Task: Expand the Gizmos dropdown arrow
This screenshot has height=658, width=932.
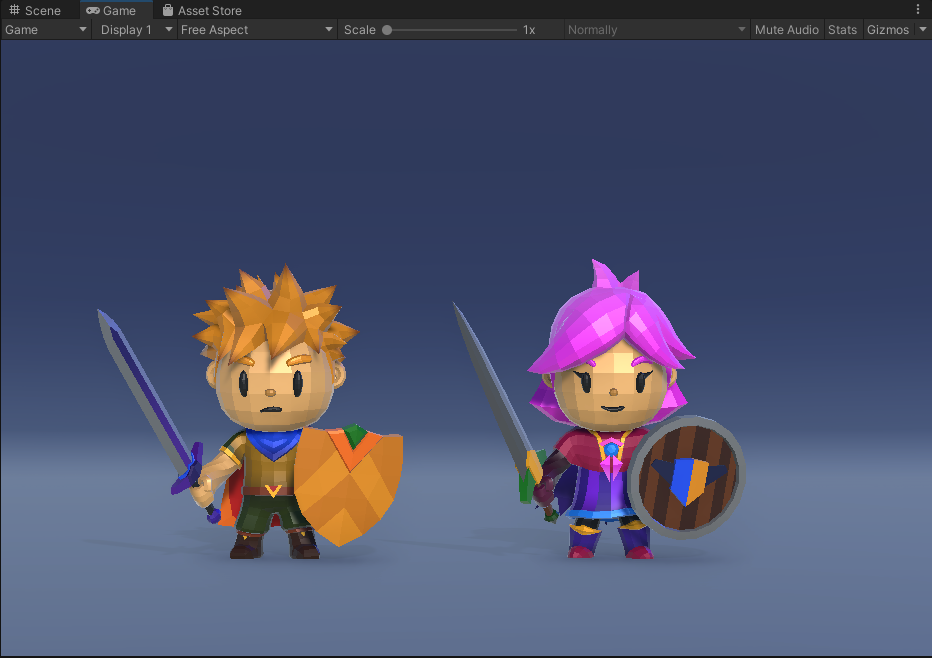Action: pos(922,29)
